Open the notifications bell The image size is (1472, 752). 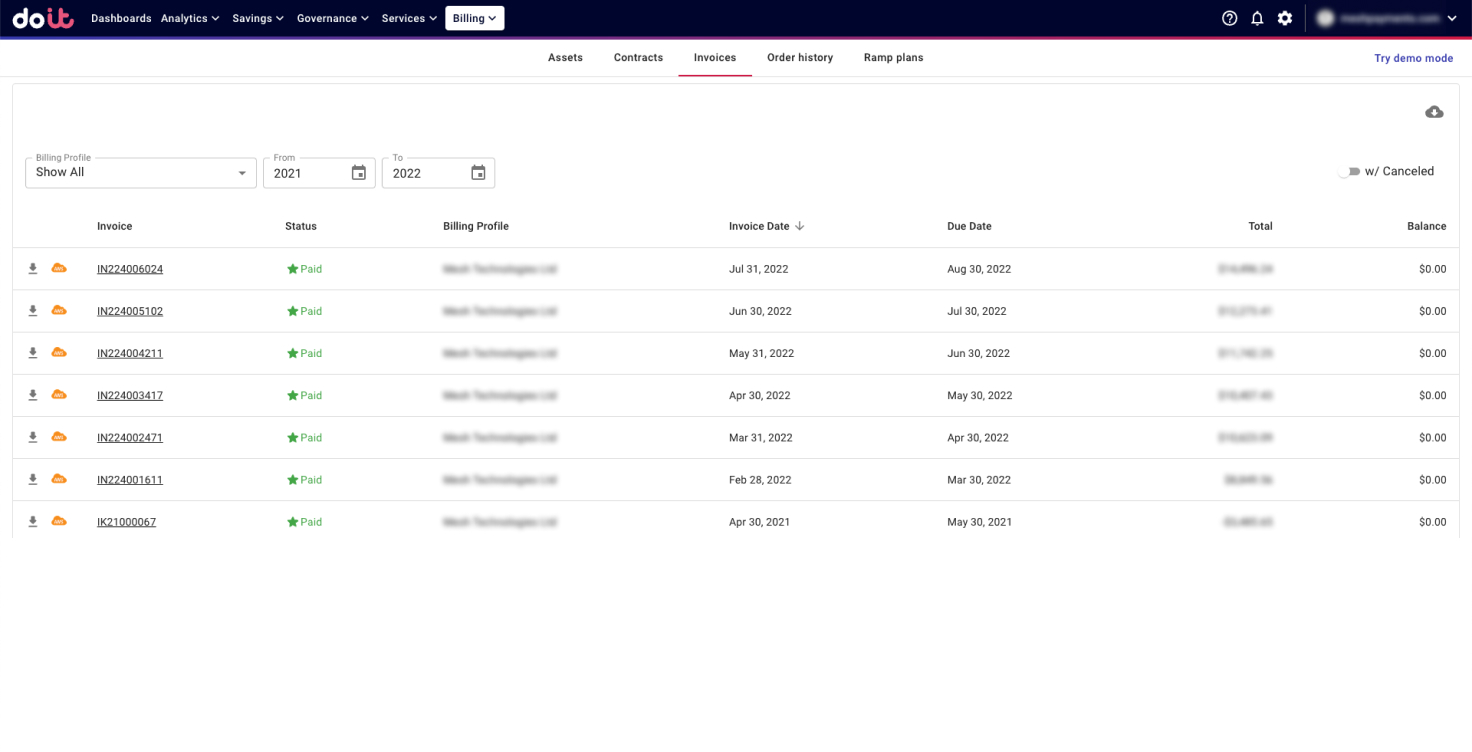(x=1257, y=18)
